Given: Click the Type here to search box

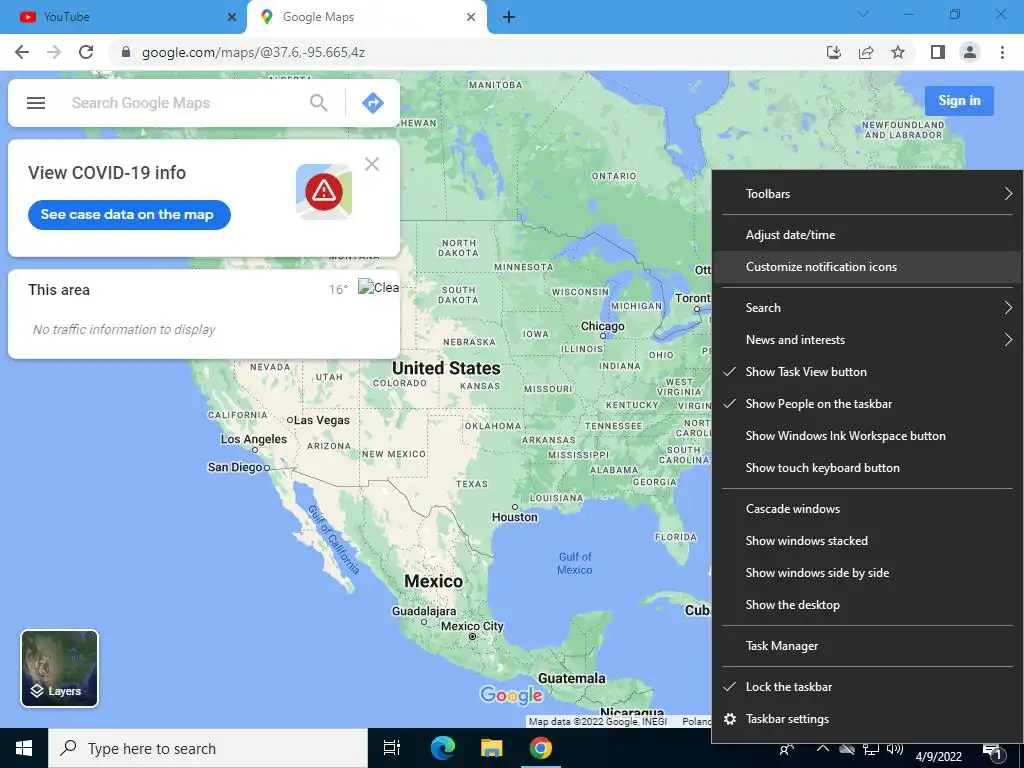Looking at the screenshot, I should (x=208, y=748).
